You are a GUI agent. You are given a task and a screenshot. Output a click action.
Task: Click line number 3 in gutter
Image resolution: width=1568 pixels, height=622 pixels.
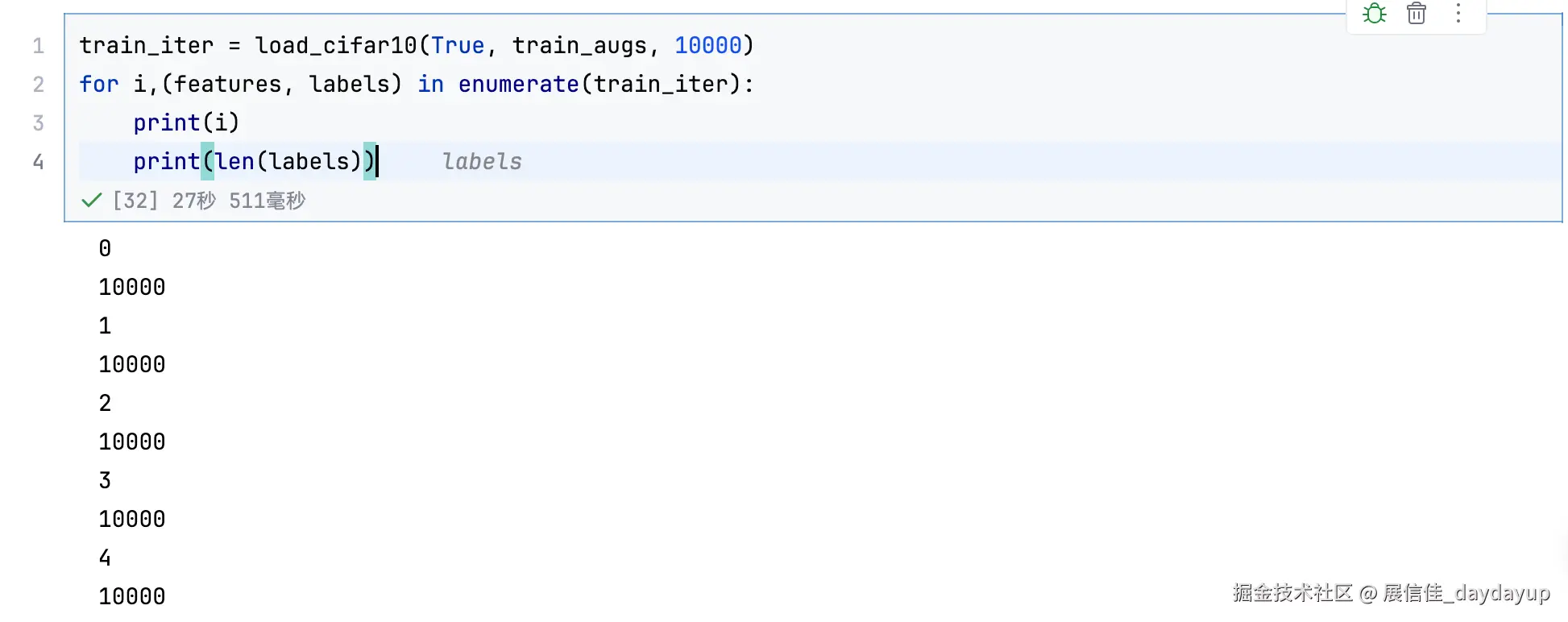[x=38, y=123]
